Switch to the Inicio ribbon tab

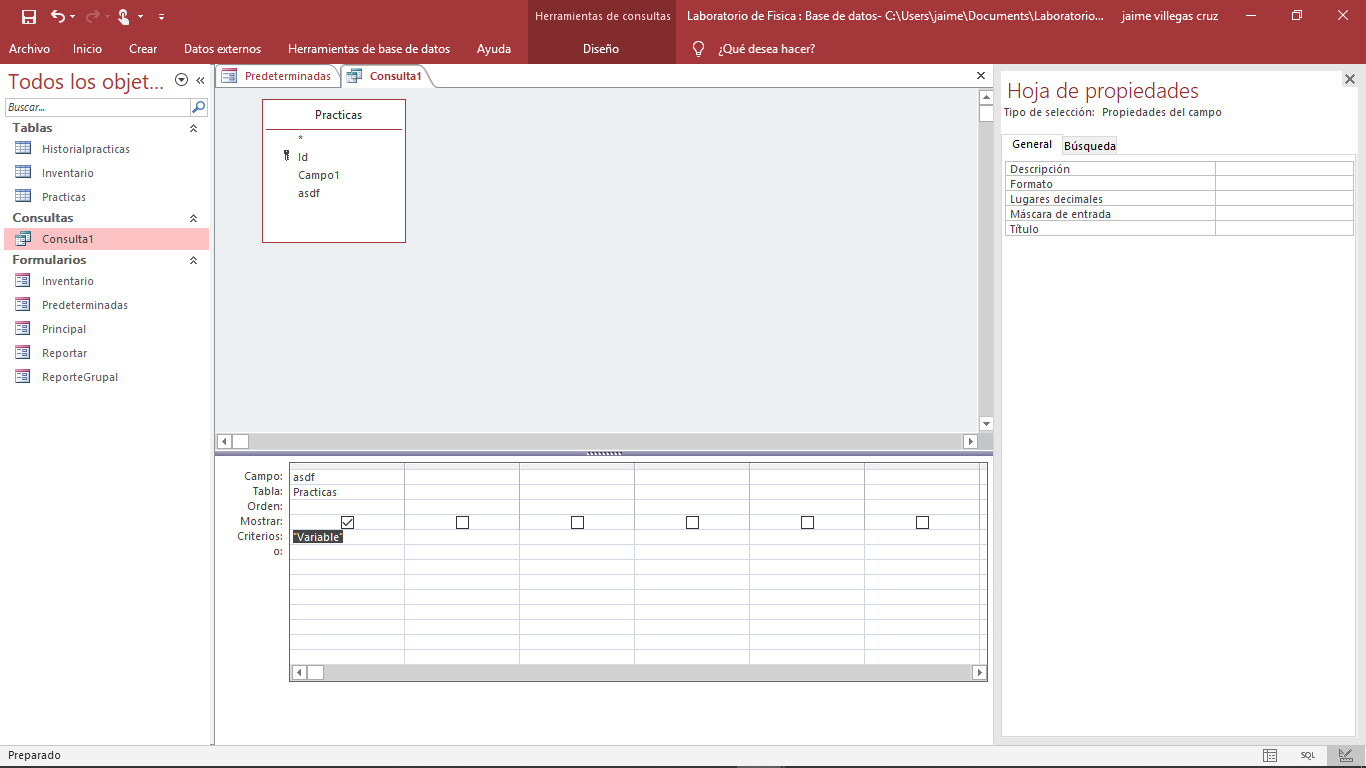coord(87,49)
